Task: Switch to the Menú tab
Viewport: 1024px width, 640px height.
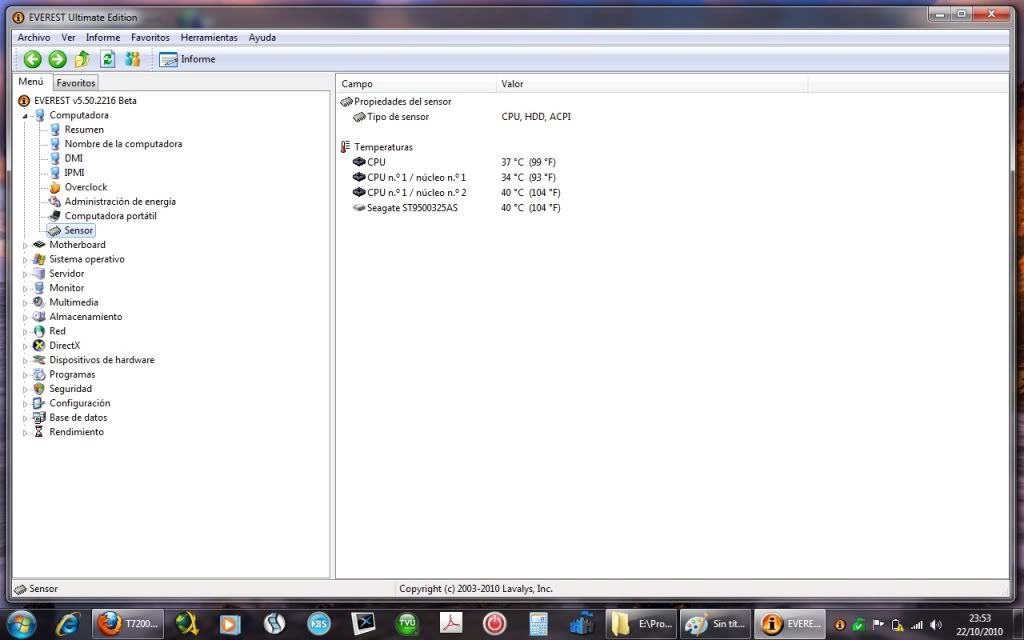Action: point(31,82)
